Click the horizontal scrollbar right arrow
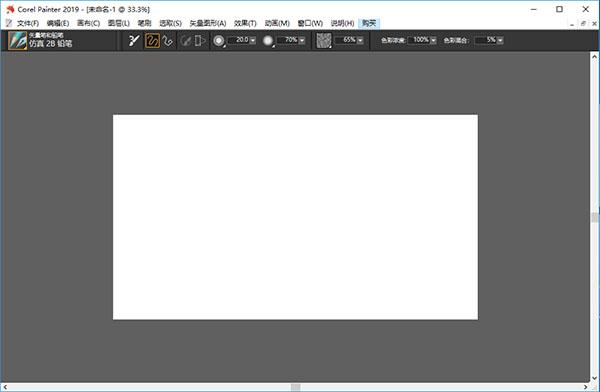 pos(585,387)
